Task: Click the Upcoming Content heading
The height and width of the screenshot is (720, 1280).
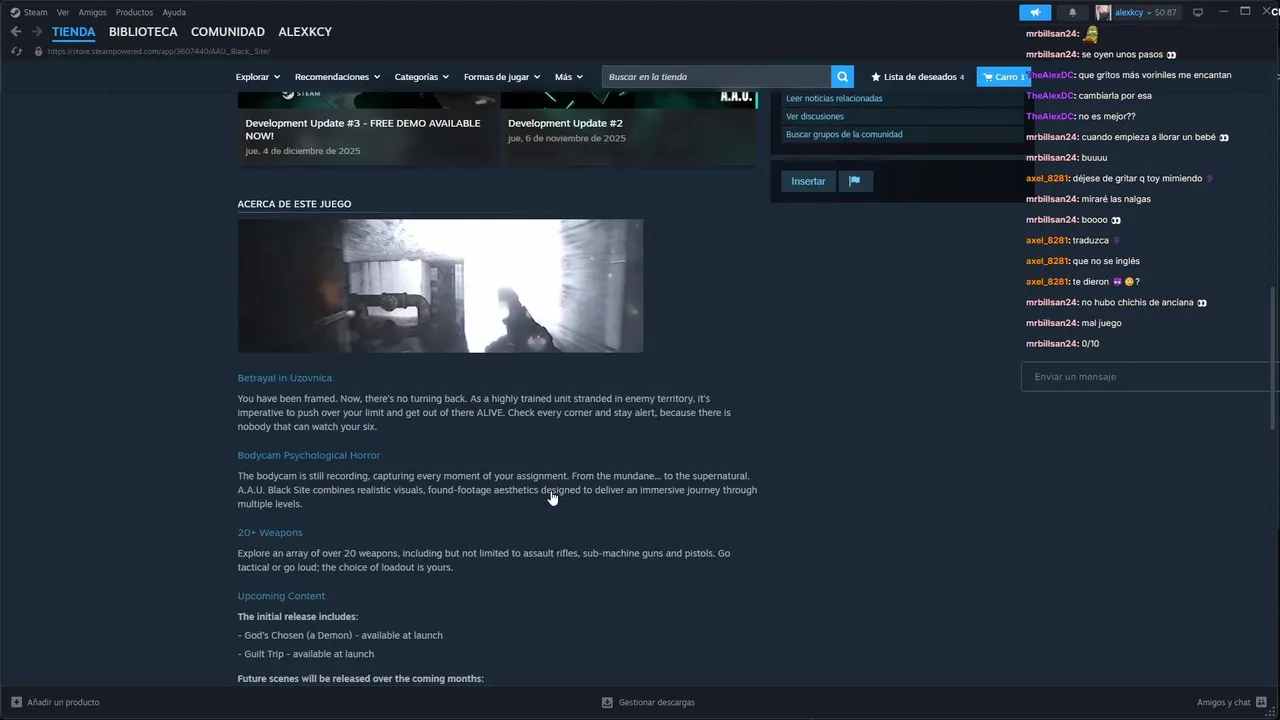Action: [281, 596]
